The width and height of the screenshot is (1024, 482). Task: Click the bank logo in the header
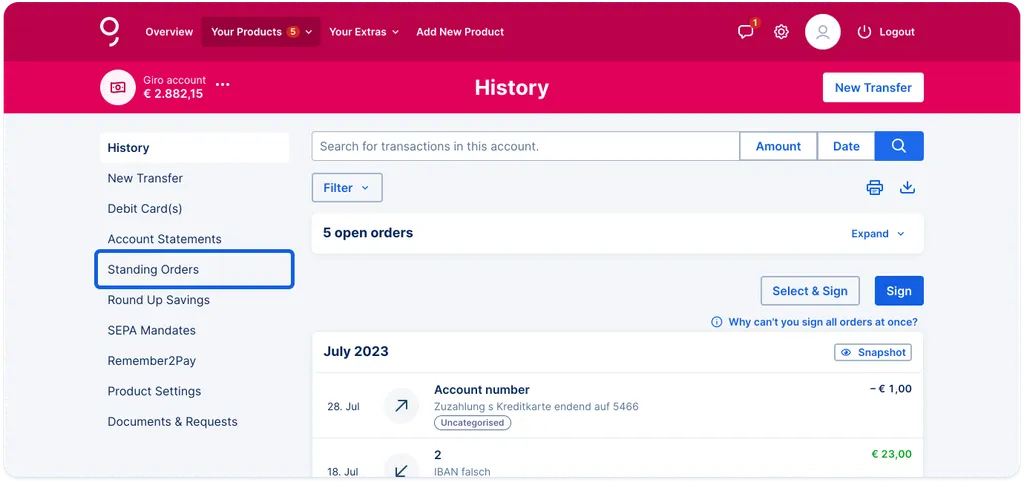coord(110,32)
